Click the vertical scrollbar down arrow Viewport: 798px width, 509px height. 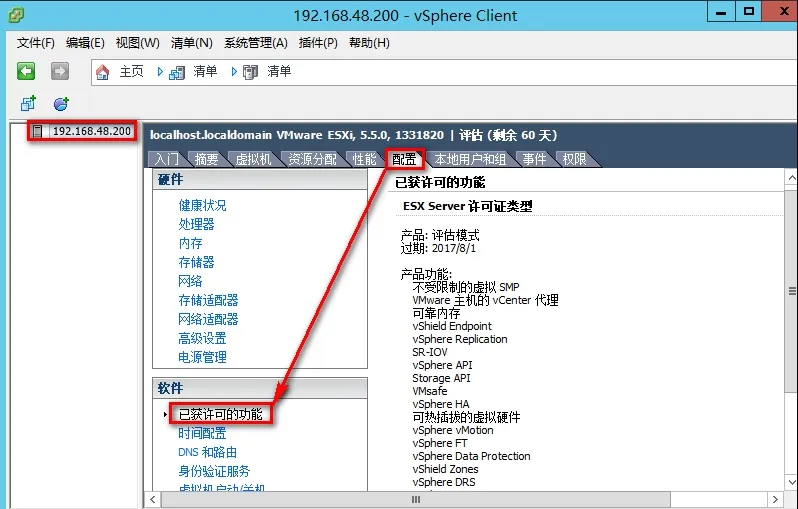coord(791,482)
